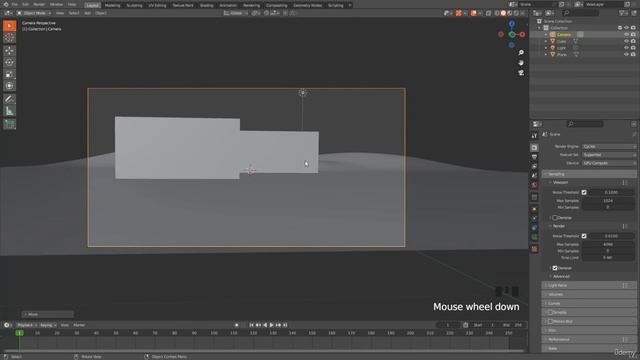Switch to the Sculpting workspace tab
Screen dimensions: 640x360
pos(134,5)
